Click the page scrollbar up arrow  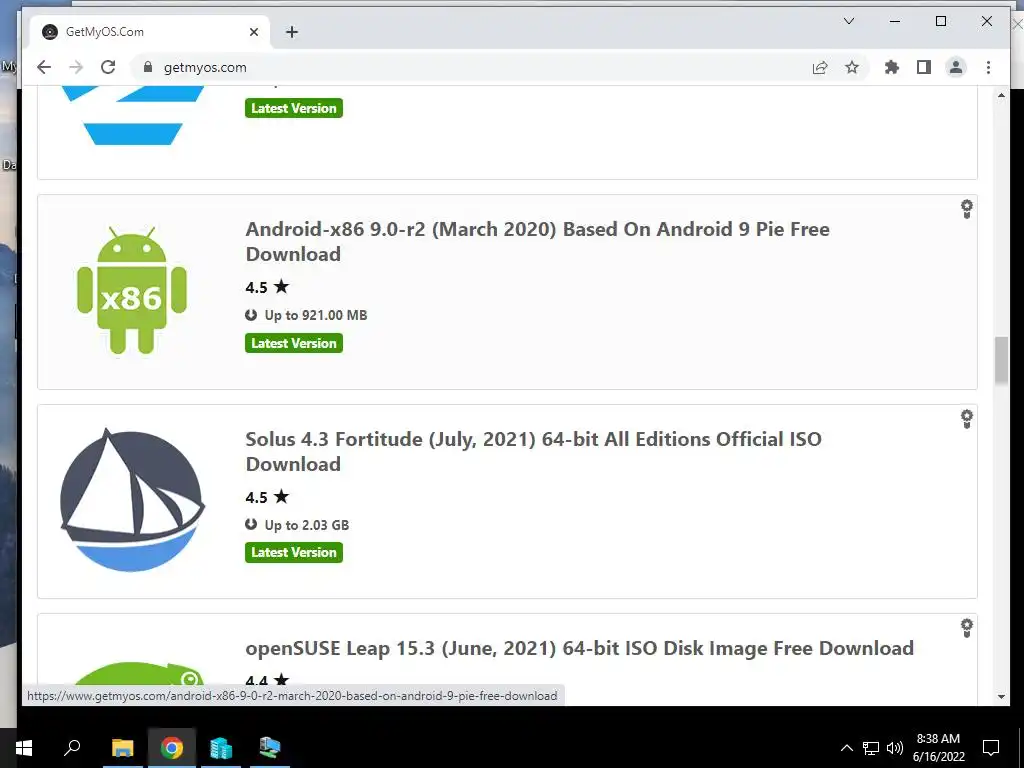[1001, 95]
